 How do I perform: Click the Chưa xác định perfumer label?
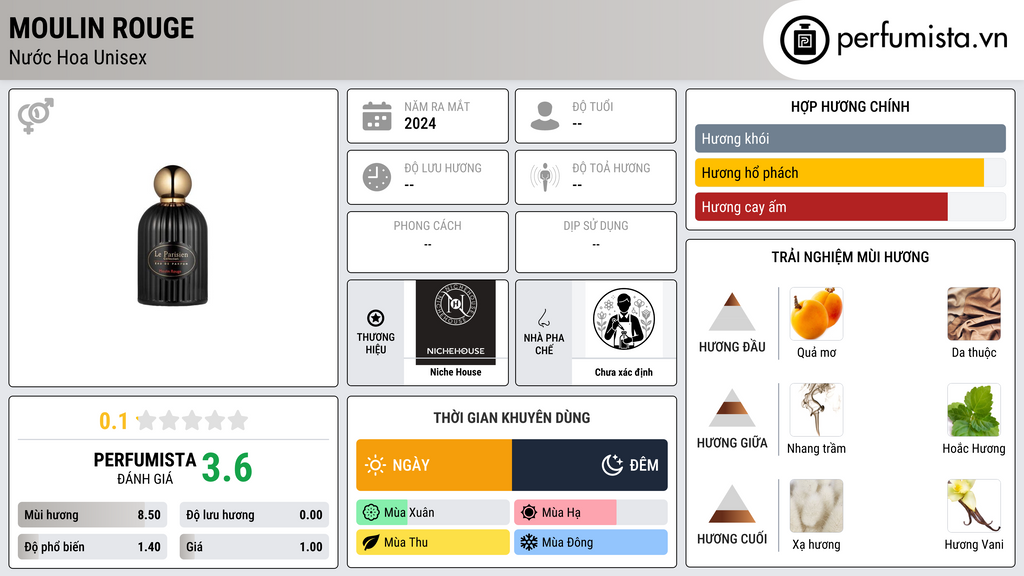(624, 372)
